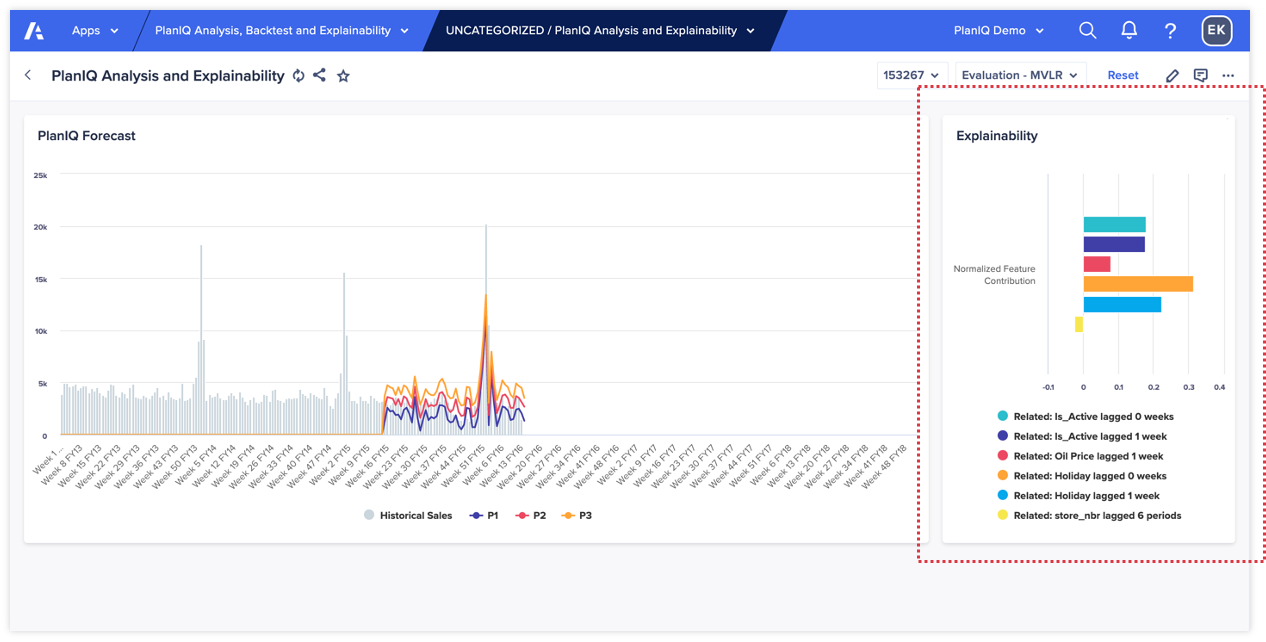Expand PlanIQ Analysis, Backtest and Explainability breadcrumb
Screen dimensions: 1266x642
pyautogui.click(x=282, y=31)
